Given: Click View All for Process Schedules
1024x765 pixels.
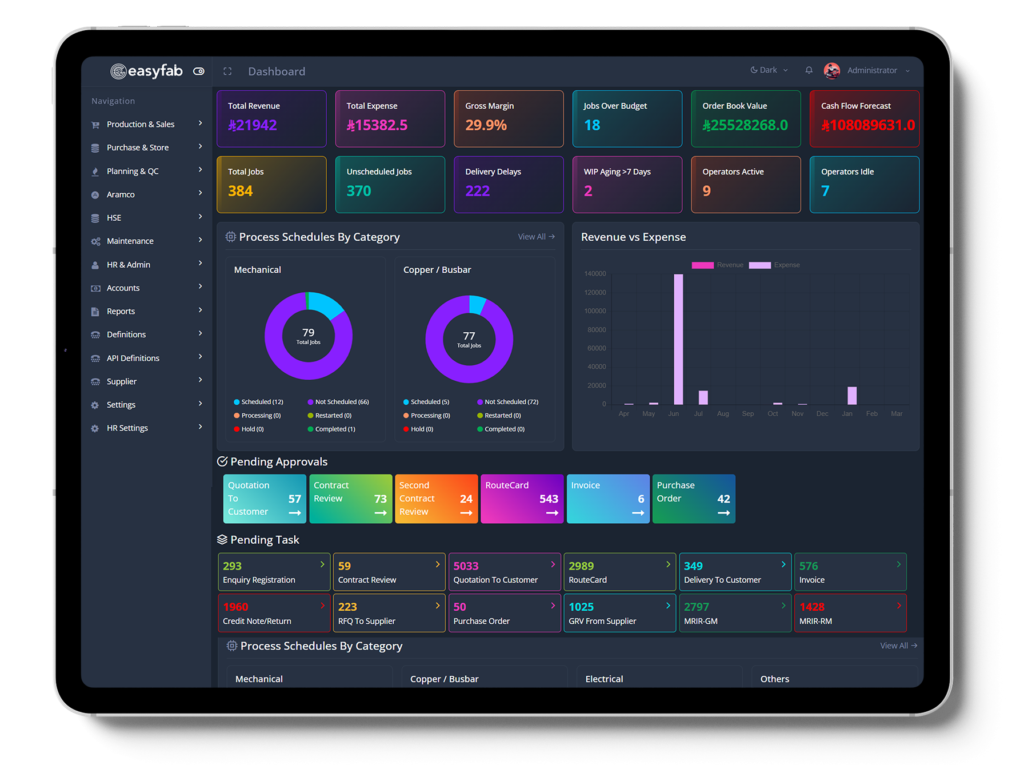Looking at the screenshot, I should coord(536,237).
